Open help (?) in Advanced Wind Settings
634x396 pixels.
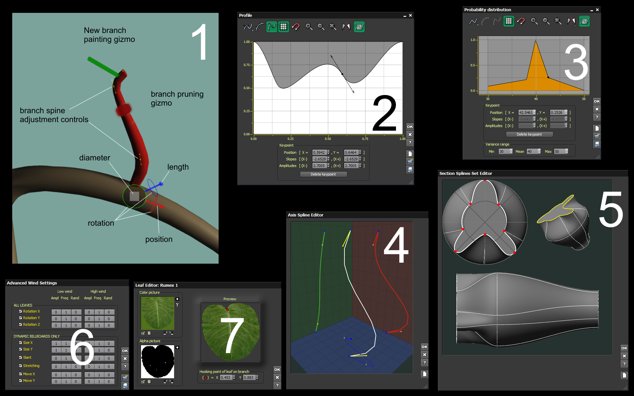coord(125,366)
